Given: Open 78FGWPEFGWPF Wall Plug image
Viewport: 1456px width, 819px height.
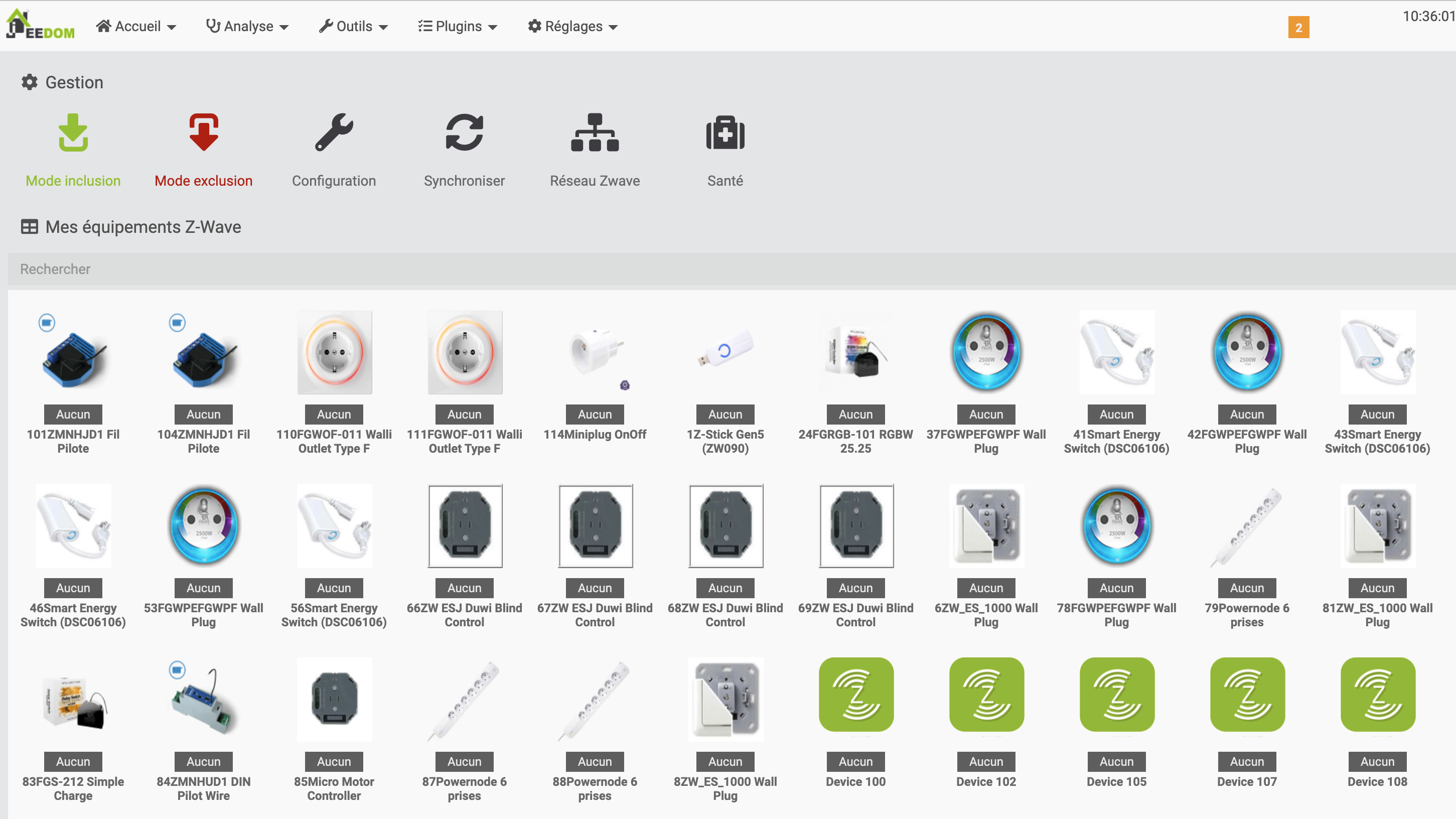Looking at the screenshot, I should click(1117, 525).
